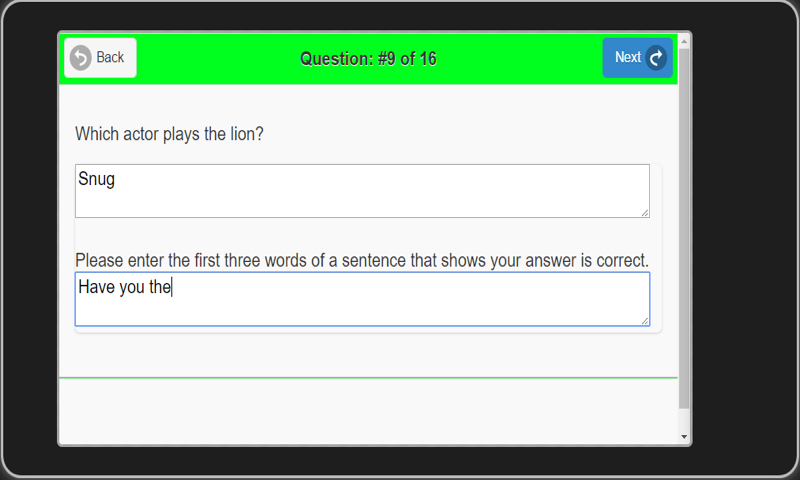This screenshot has width=800, height=480.
Task: Click the blank area below the green divider
Action: pos(368,410)
